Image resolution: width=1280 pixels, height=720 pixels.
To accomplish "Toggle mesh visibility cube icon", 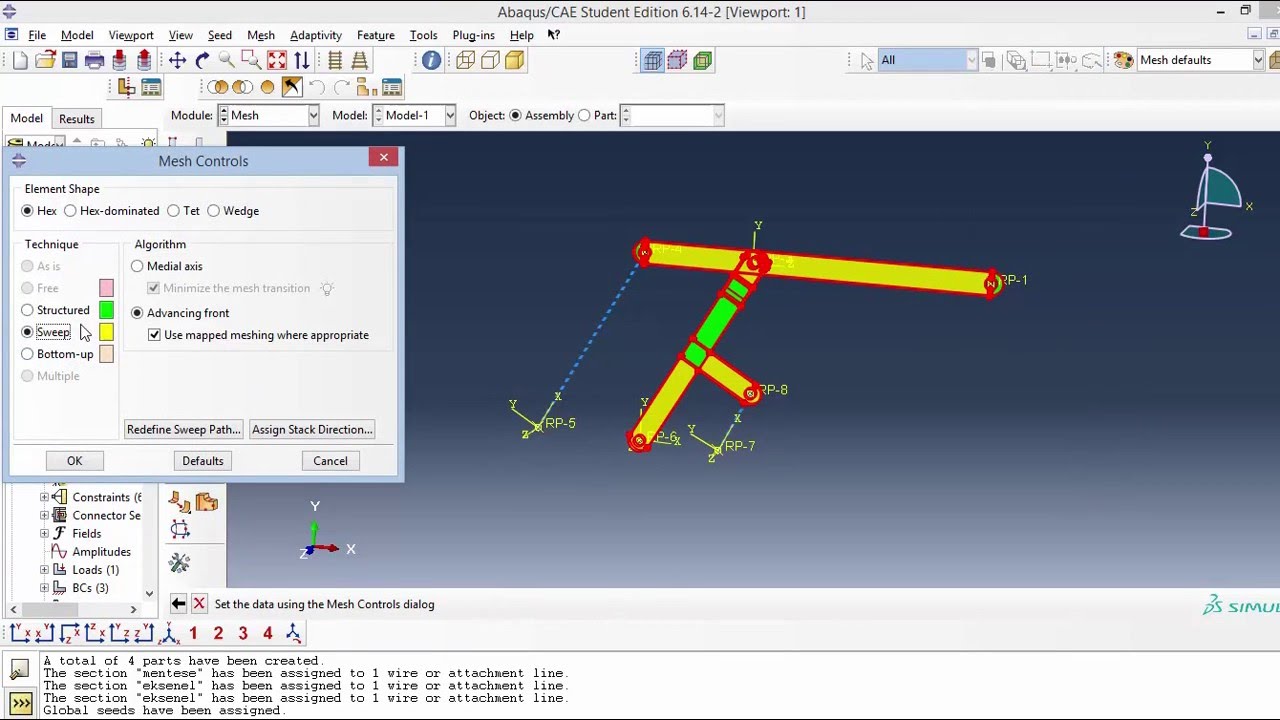I will (x=653, y=60).
